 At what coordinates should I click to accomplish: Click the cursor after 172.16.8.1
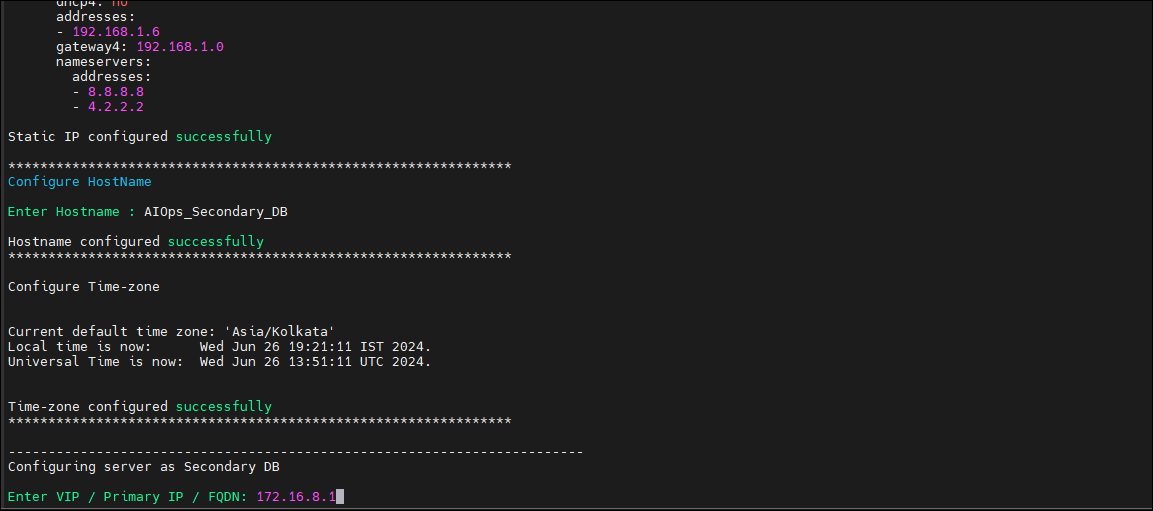pos(340,497)
